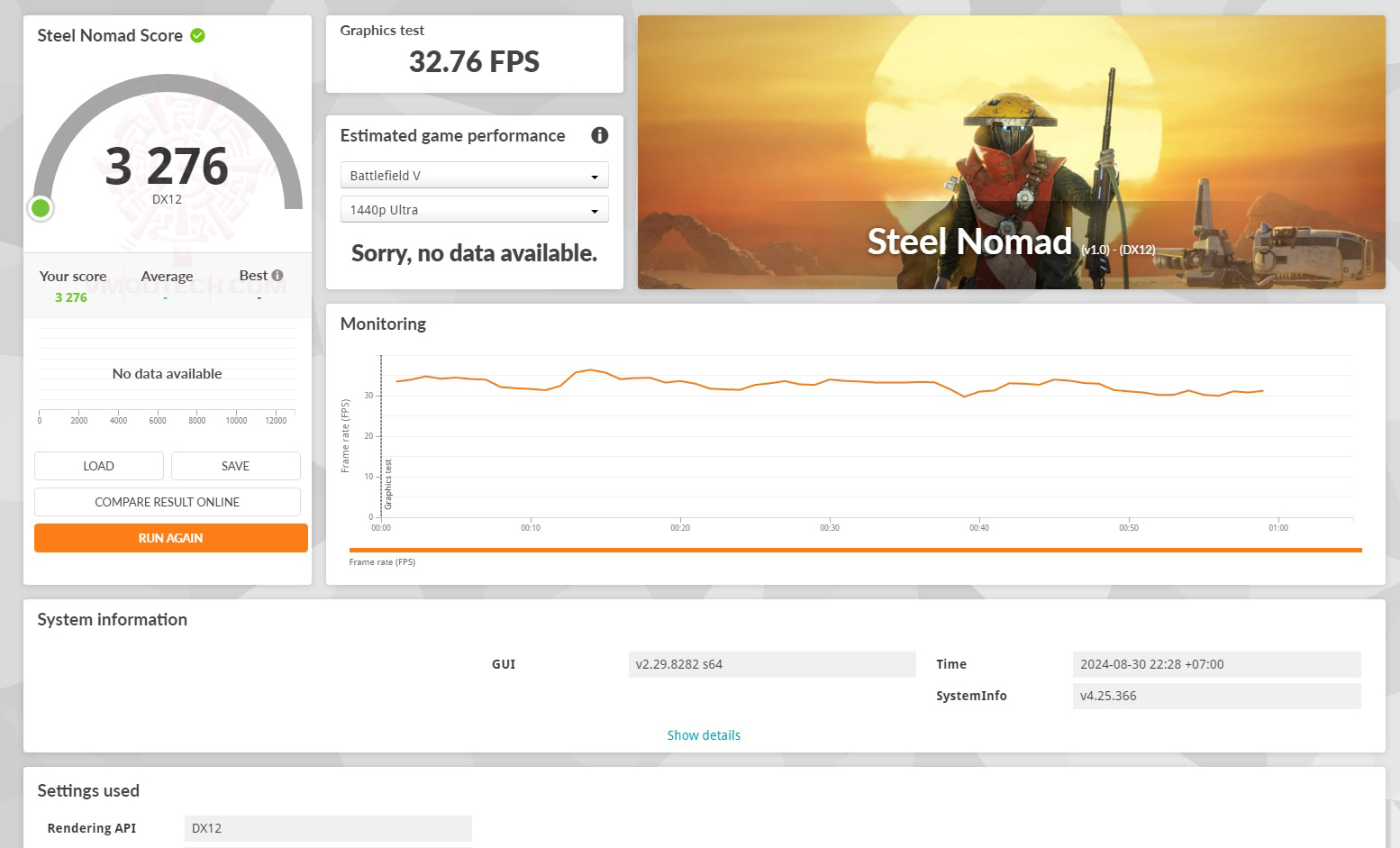Screen dimensions: 1400x848
Task: Click the Graphics test marker in chart
Action: coord(388,484)
